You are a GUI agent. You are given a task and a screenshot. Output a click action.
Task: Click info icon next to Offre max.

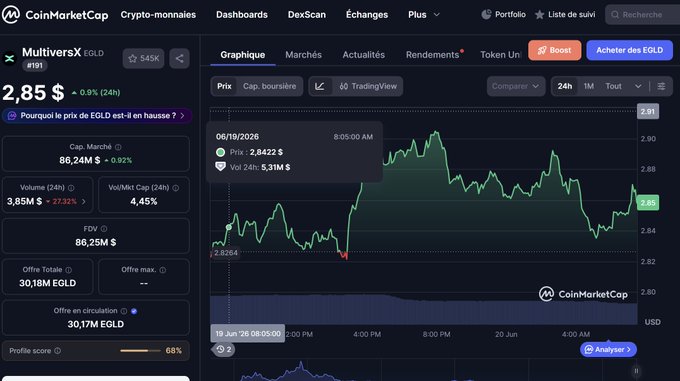coord(163,270)
